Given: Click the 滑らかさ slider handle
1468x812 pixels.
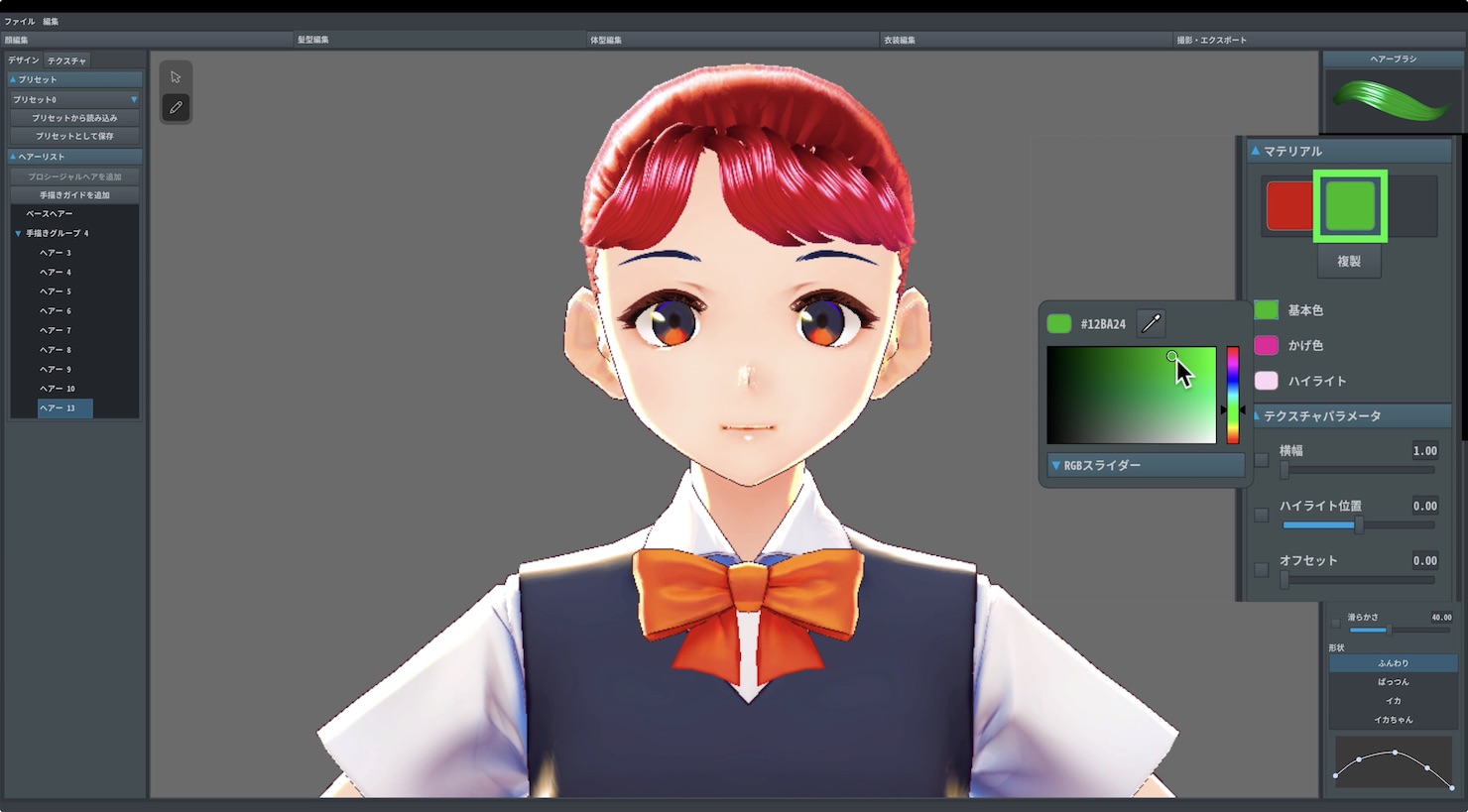Looking at the screenshot, I should pyautogui.click(x=1389, y=631).
